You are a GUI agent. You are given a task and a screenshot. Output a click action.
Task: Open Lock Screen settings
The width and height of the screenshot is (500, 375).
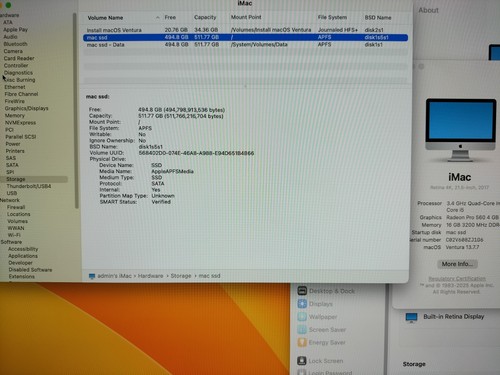pyautogui.click(x=320, y=361)
